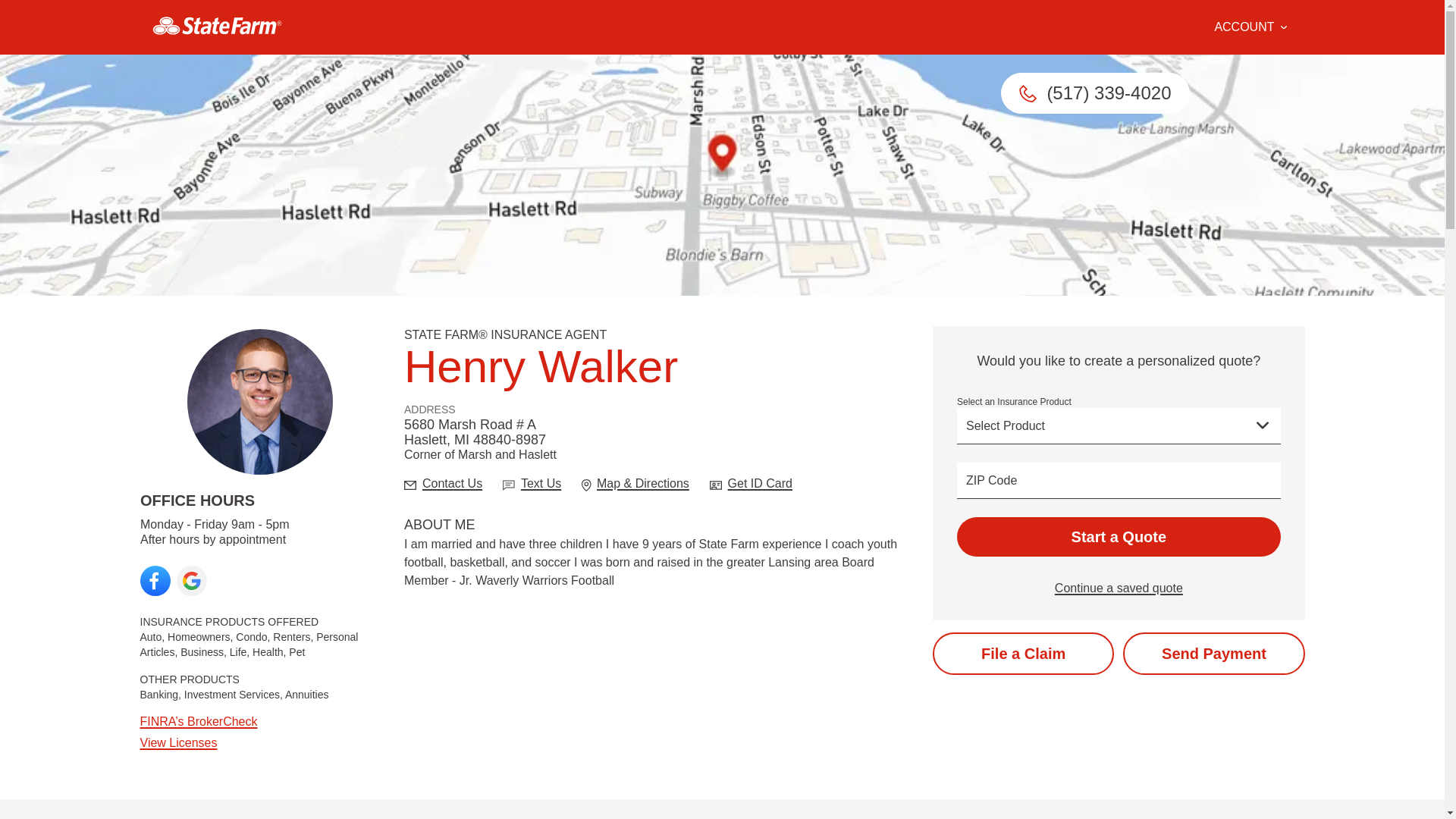Viewport: 1456px width, 819px height.
Task: Click the Text Us link
Action: (x=541, y=484)
